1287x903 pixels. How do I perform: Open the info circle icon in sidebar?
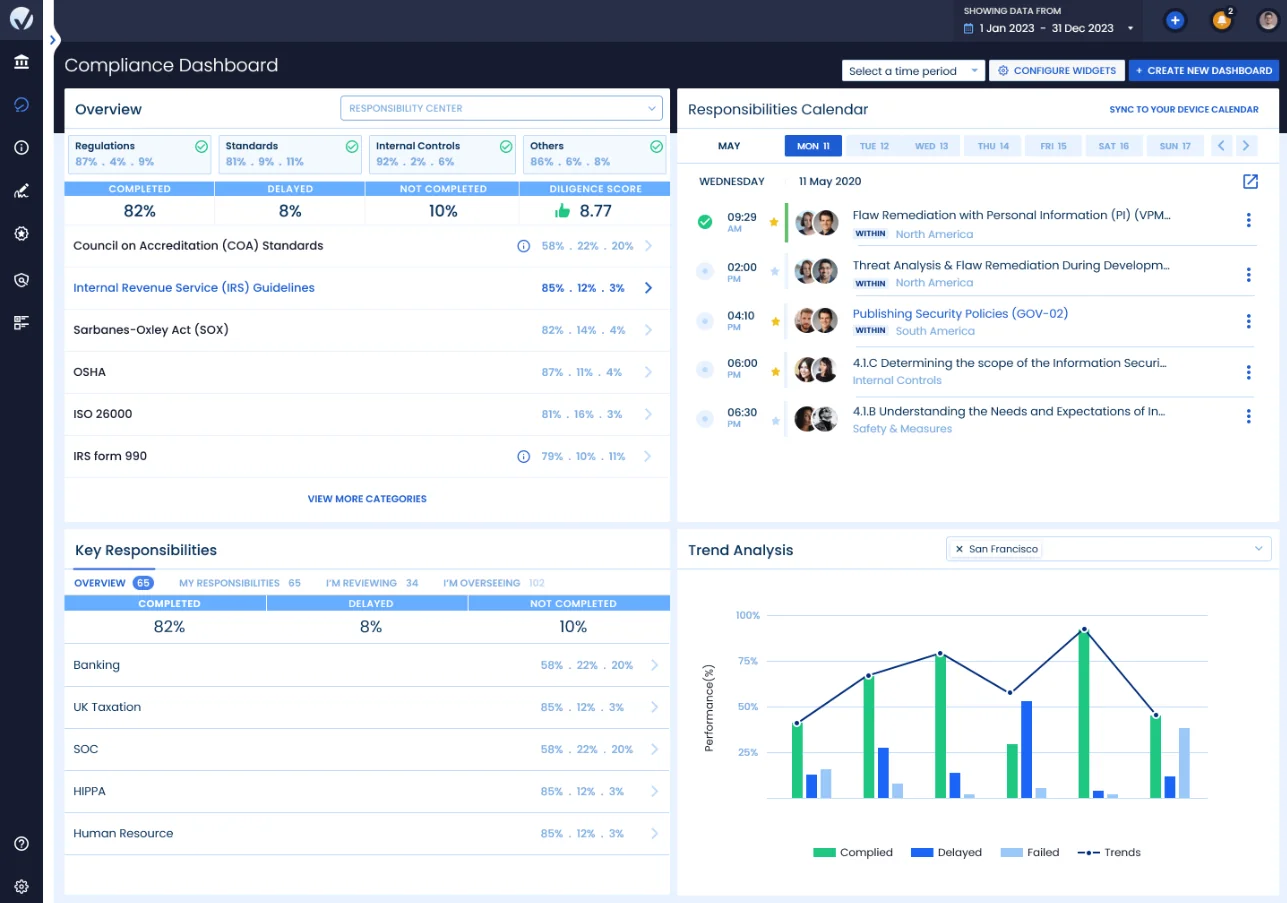(x=21, y=147)
